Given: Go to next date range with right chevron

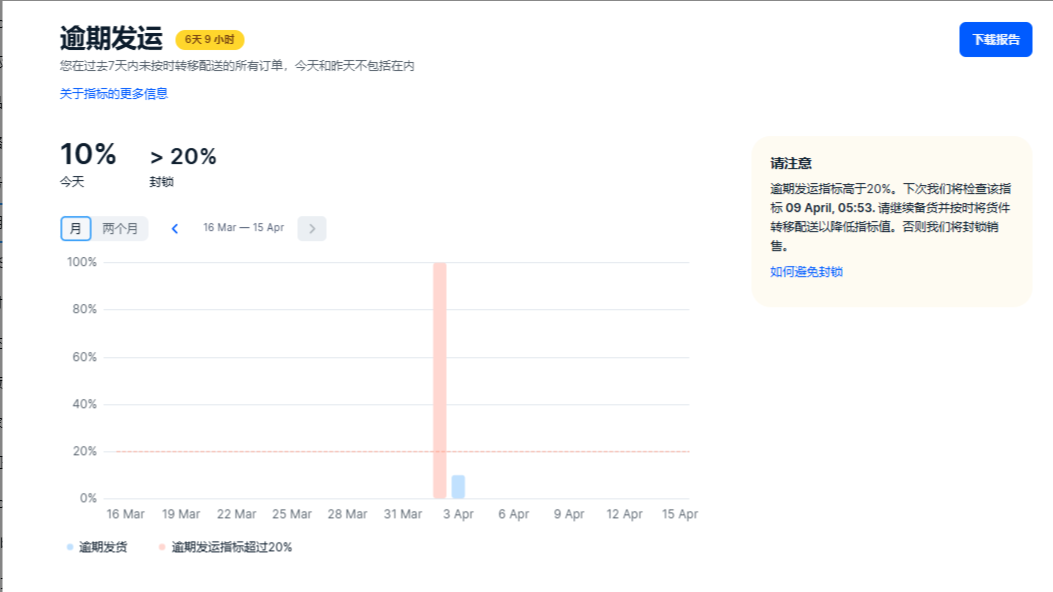Looking at the screenshot, I should click(x=312, y=229).
